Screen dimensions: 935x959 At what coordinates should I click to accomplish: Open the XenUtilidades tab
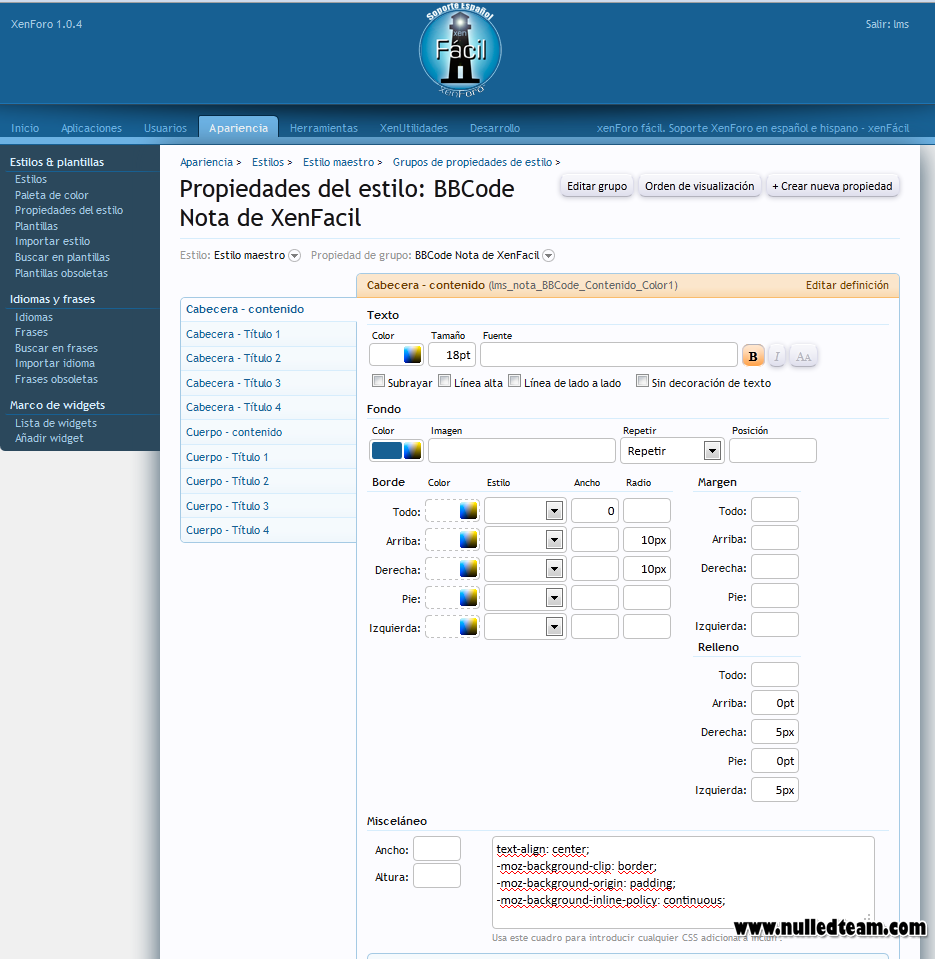(413, 128)
